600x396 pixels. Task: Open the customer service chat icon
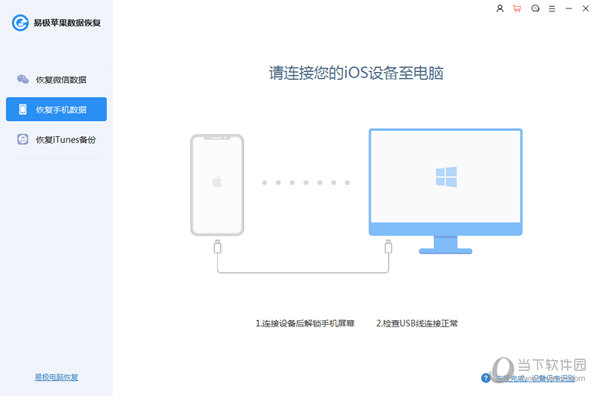coord(535,8)
